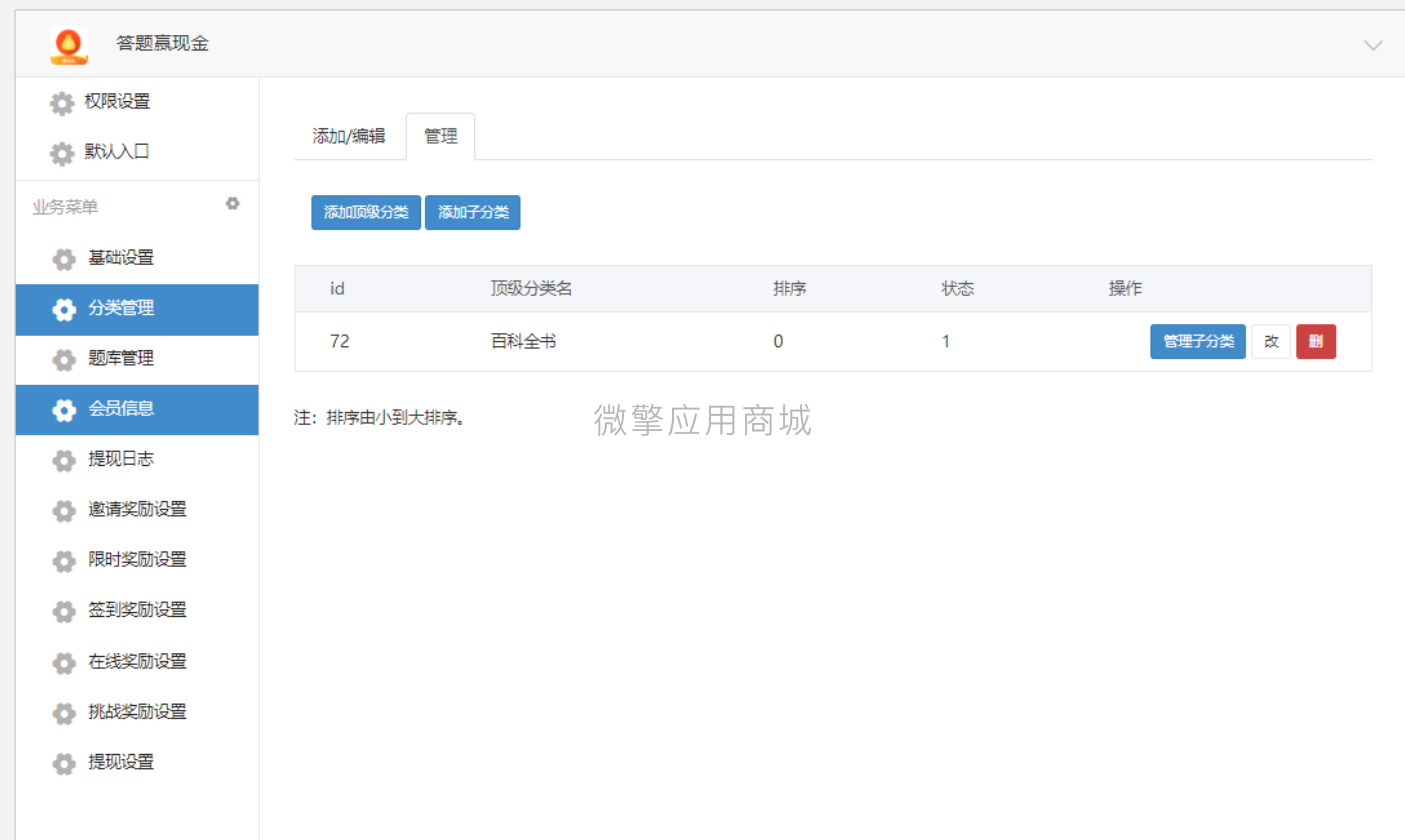This screenshot has height=840, width=1405.
Task: Click the 改 edit button for 百科全书
Action: (x=1271, y=341)
